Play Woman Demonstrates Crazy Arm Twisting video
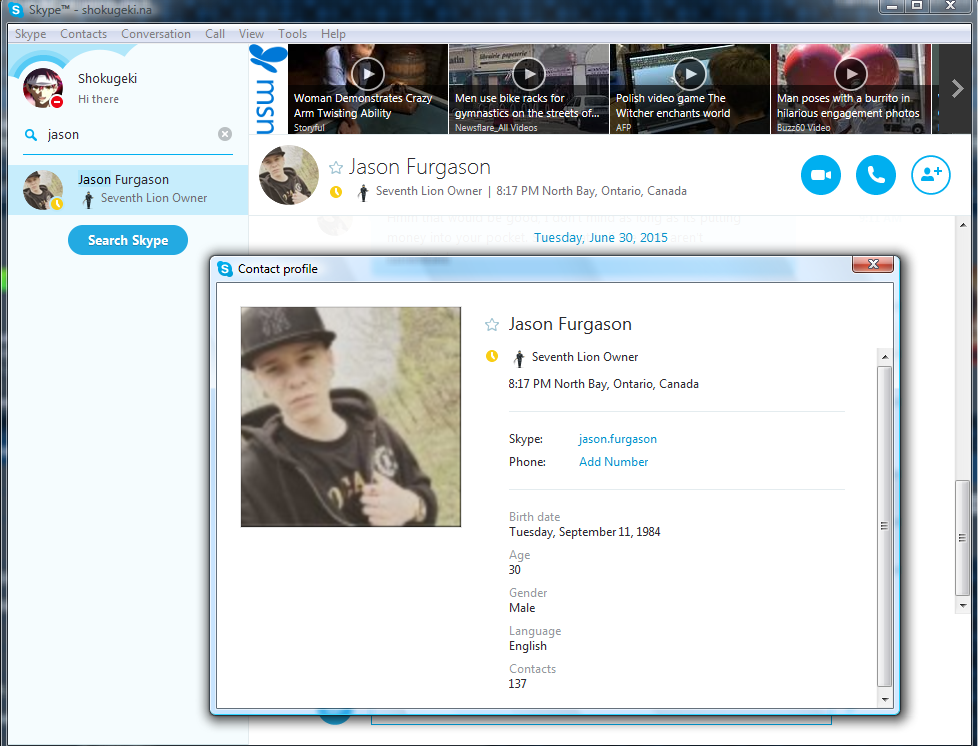Image resolution: width=978 pixels, height=746 pixels. (x=368, y=74)
